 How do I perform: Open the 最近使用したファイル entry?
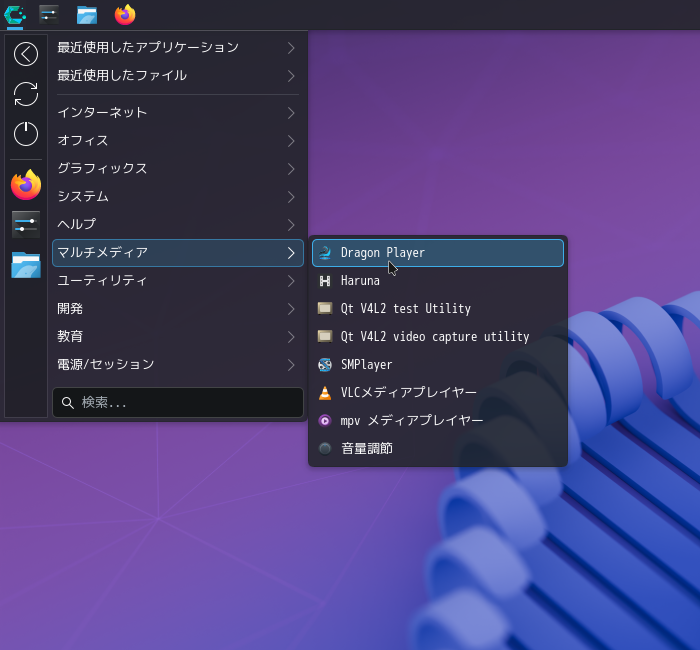pos(178,76)
